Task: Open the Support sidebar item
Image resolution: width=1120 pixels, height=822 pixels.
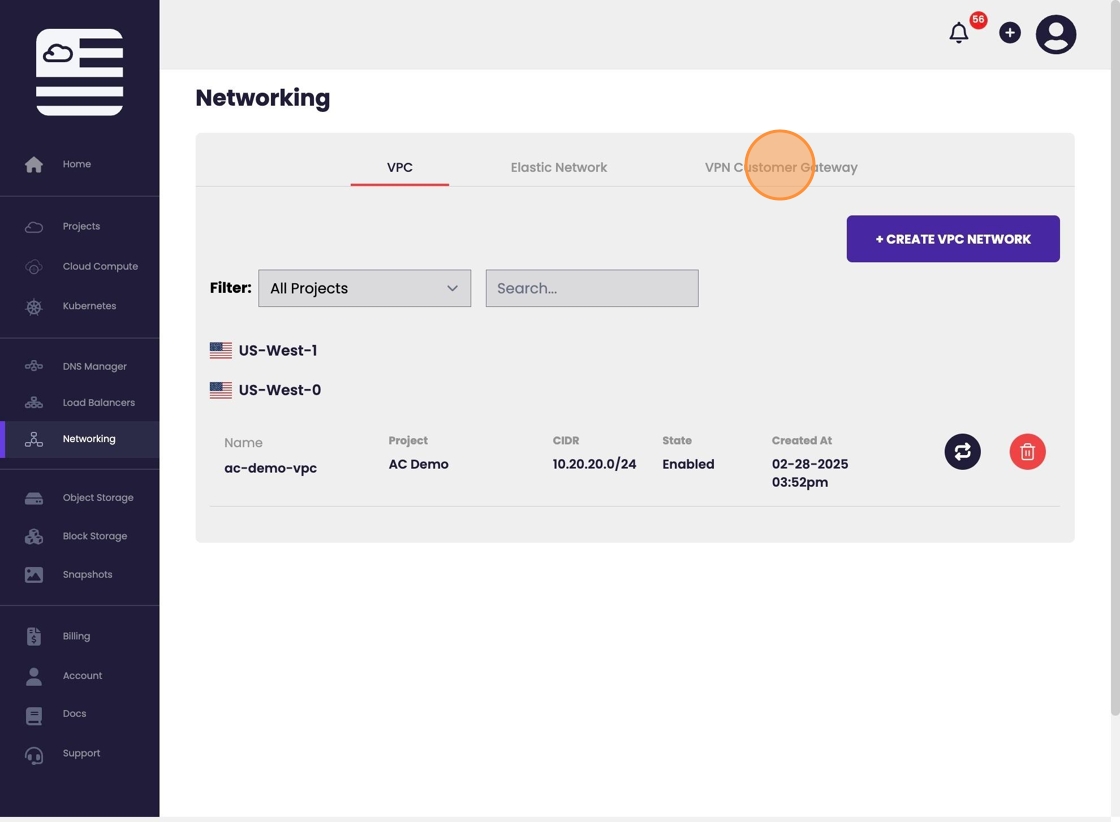Action: 81,754
